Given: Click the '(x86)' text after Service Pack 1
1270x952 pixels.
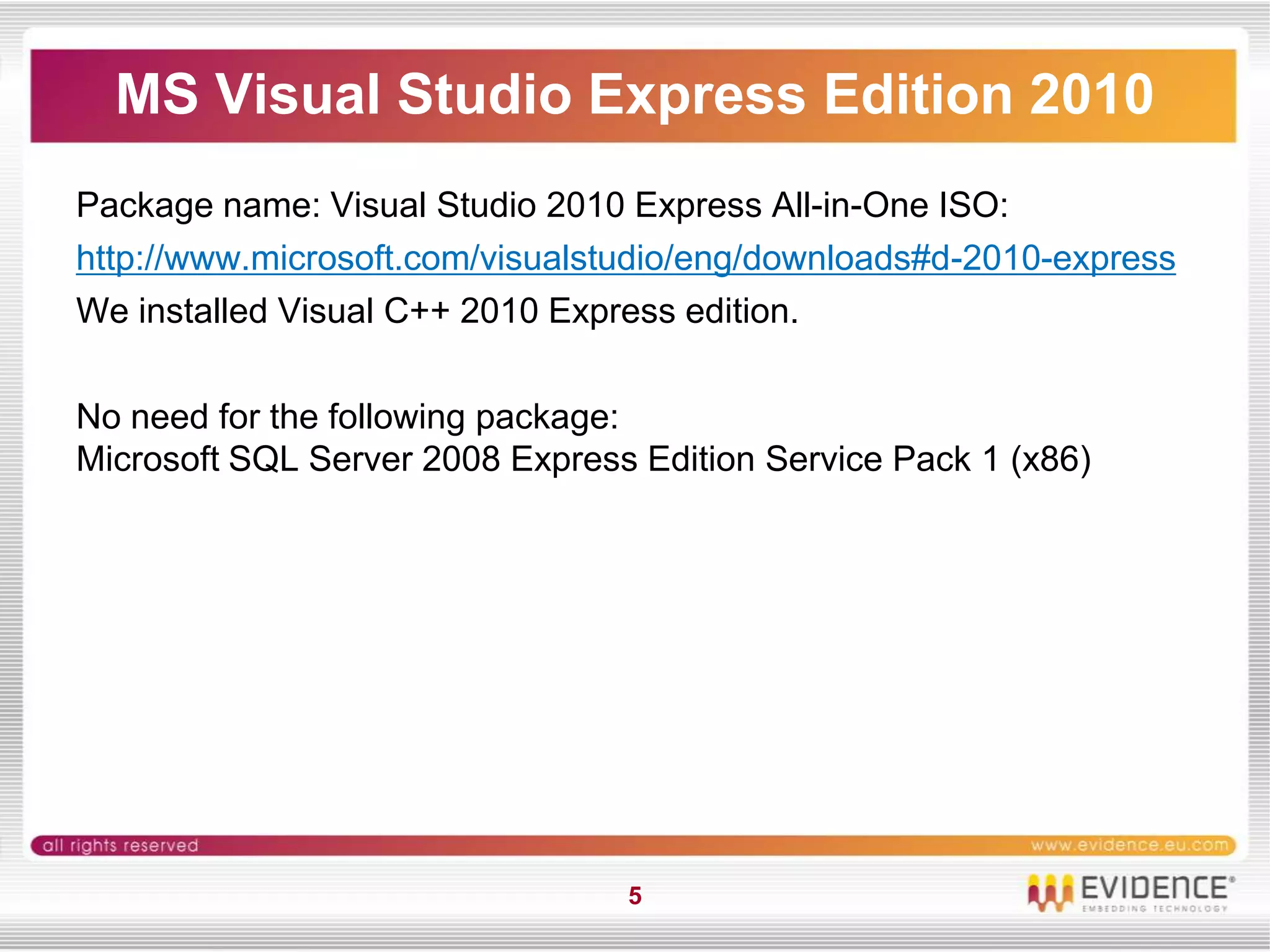Looking at the screenshot, I should pos(1050,459).
